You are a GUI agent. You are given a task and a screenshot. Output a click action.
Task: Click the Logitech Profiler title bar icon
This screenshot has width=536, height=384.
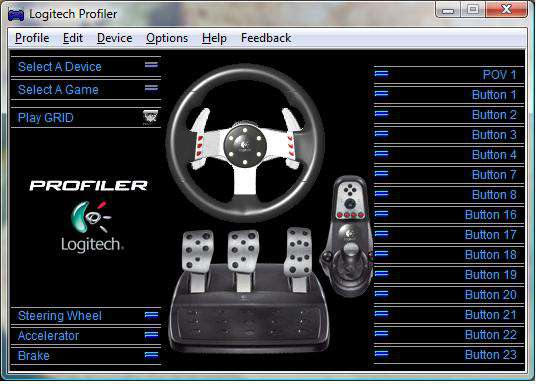pos(16,15)
